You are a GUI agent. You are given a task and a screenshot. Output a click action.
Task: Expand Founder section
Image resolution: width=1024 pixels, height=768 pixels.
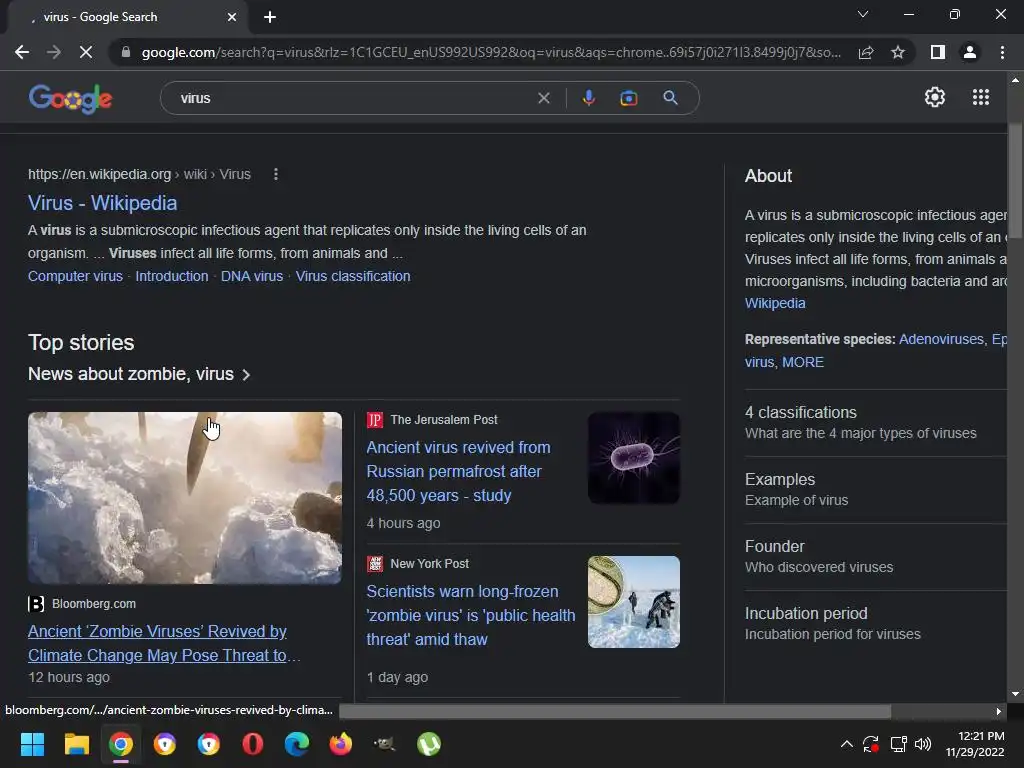click(x=875, y=556)
